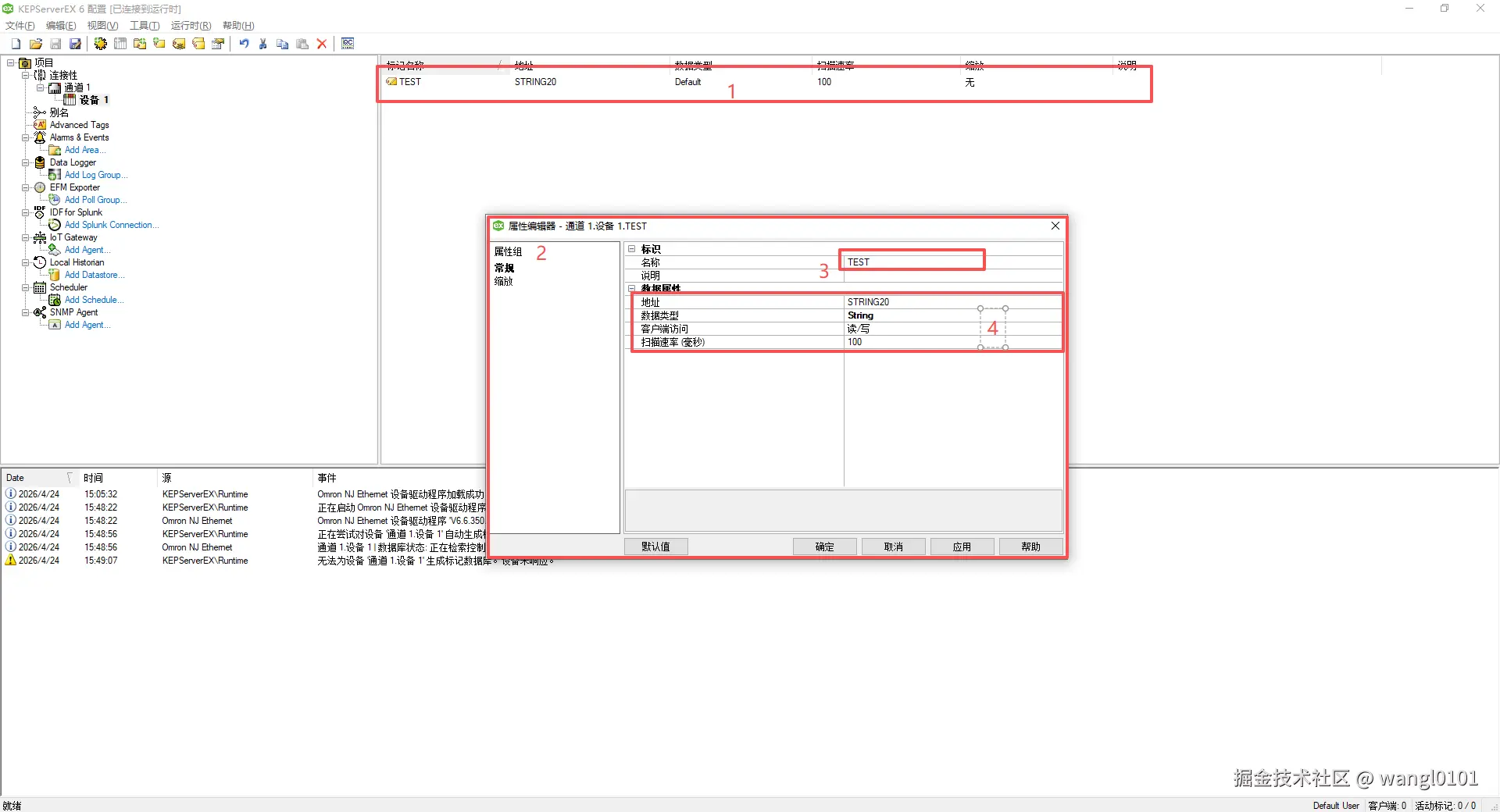Collapse the IoT Gateway node
1500x812 pixels.
click(25, 237)
